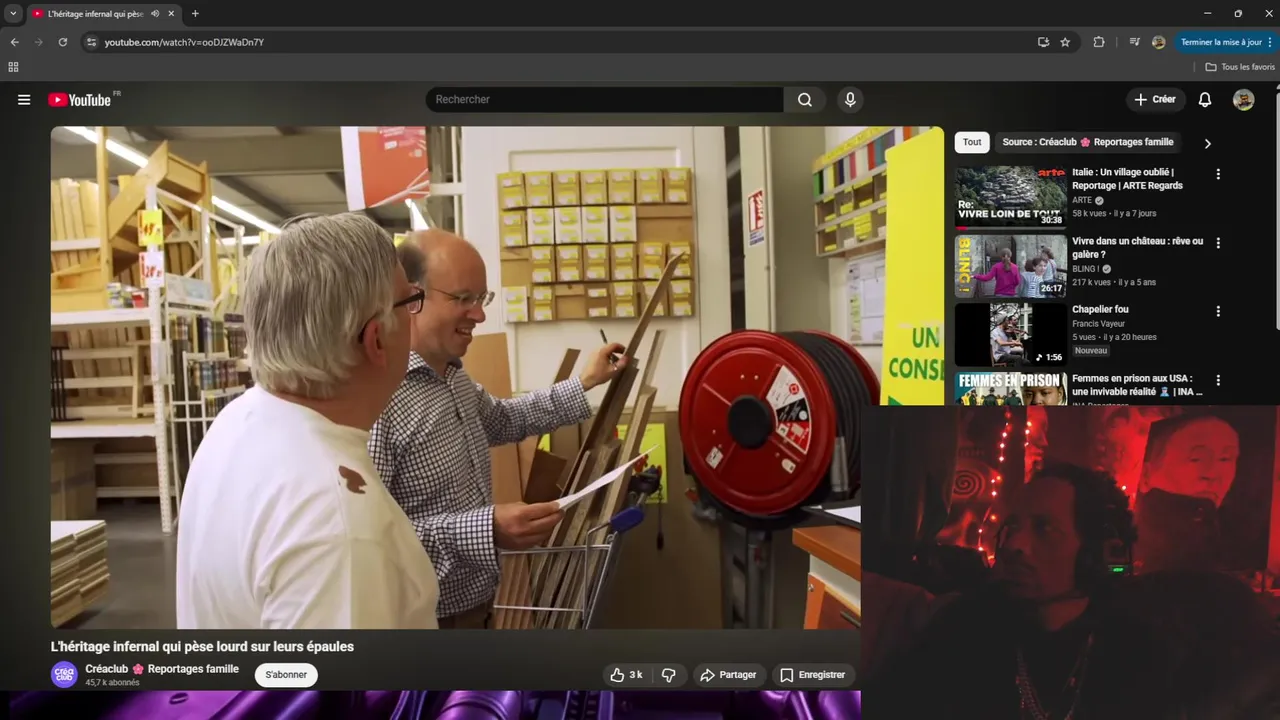This screenshot has width=1280, height=720.
Task: Open the 'Italie : Un village oublié' title
Action: pyautogui.click(x=1127, y=179)
